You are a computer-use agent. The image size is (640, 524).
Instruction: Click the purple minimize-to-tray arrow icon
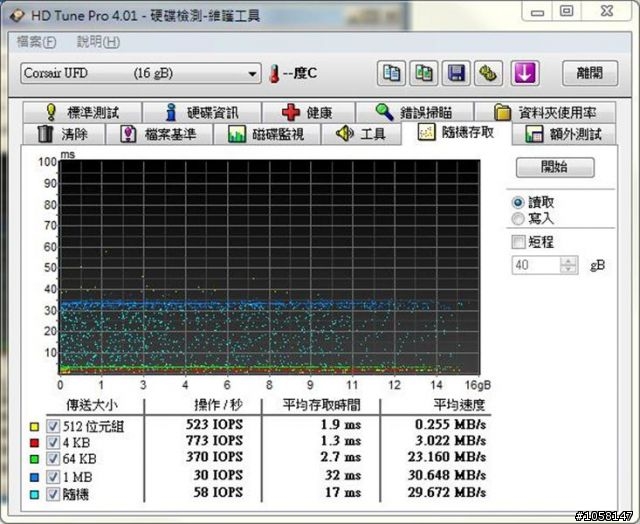click(x=525, y=73)
